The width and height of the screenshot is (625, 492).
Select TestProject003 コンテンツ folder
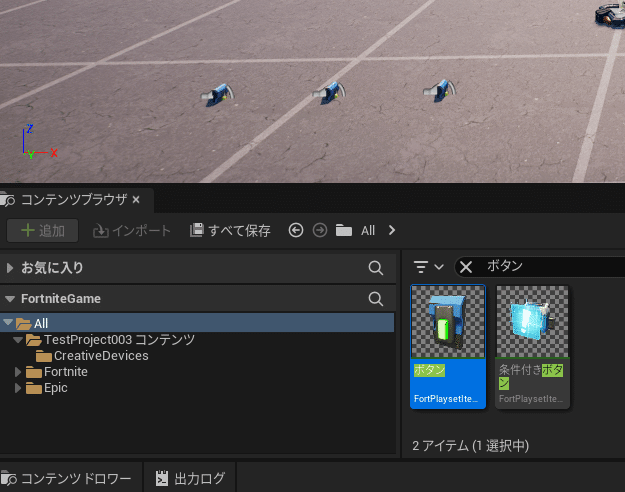click(110, 340)
